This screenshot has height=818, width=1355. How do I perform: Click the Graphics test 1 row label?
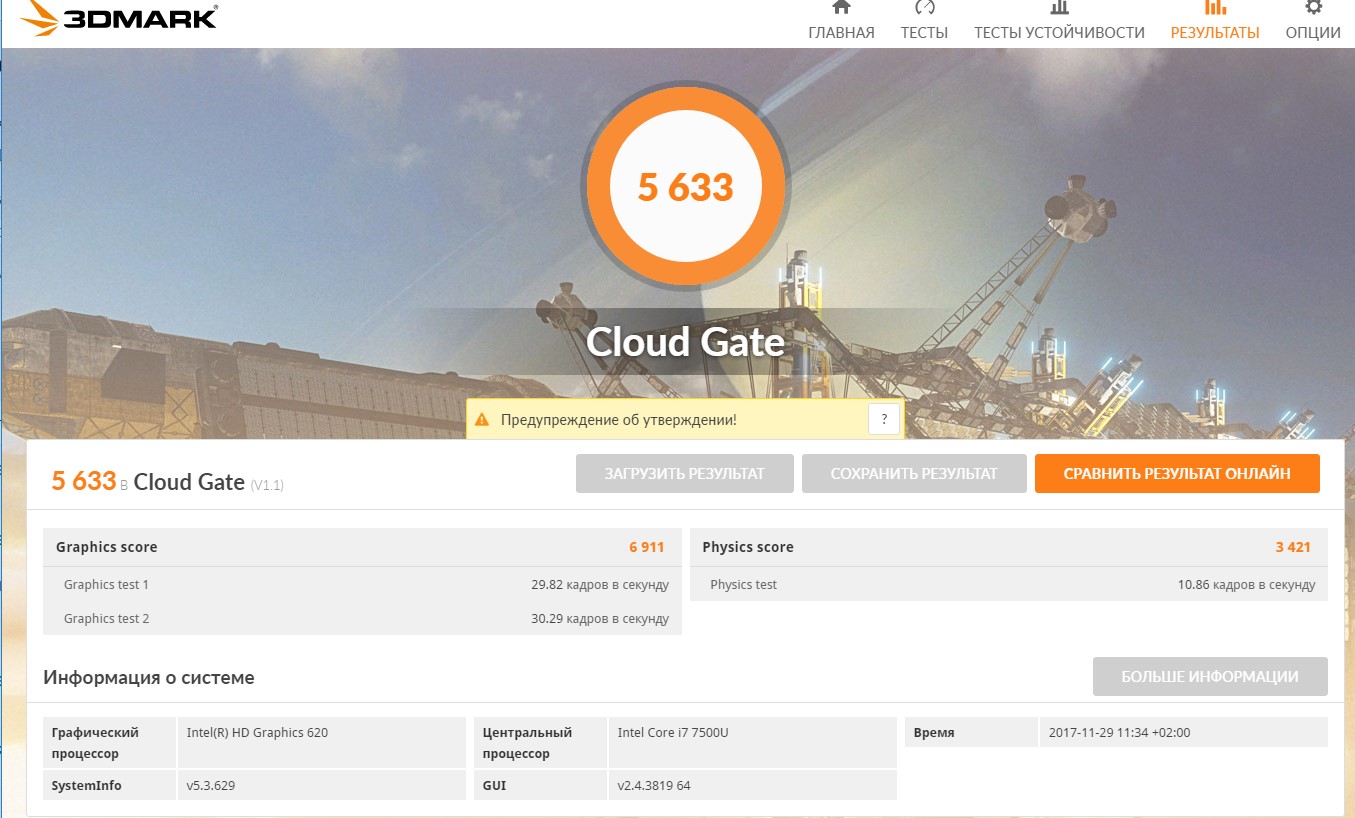coord(106,585)
